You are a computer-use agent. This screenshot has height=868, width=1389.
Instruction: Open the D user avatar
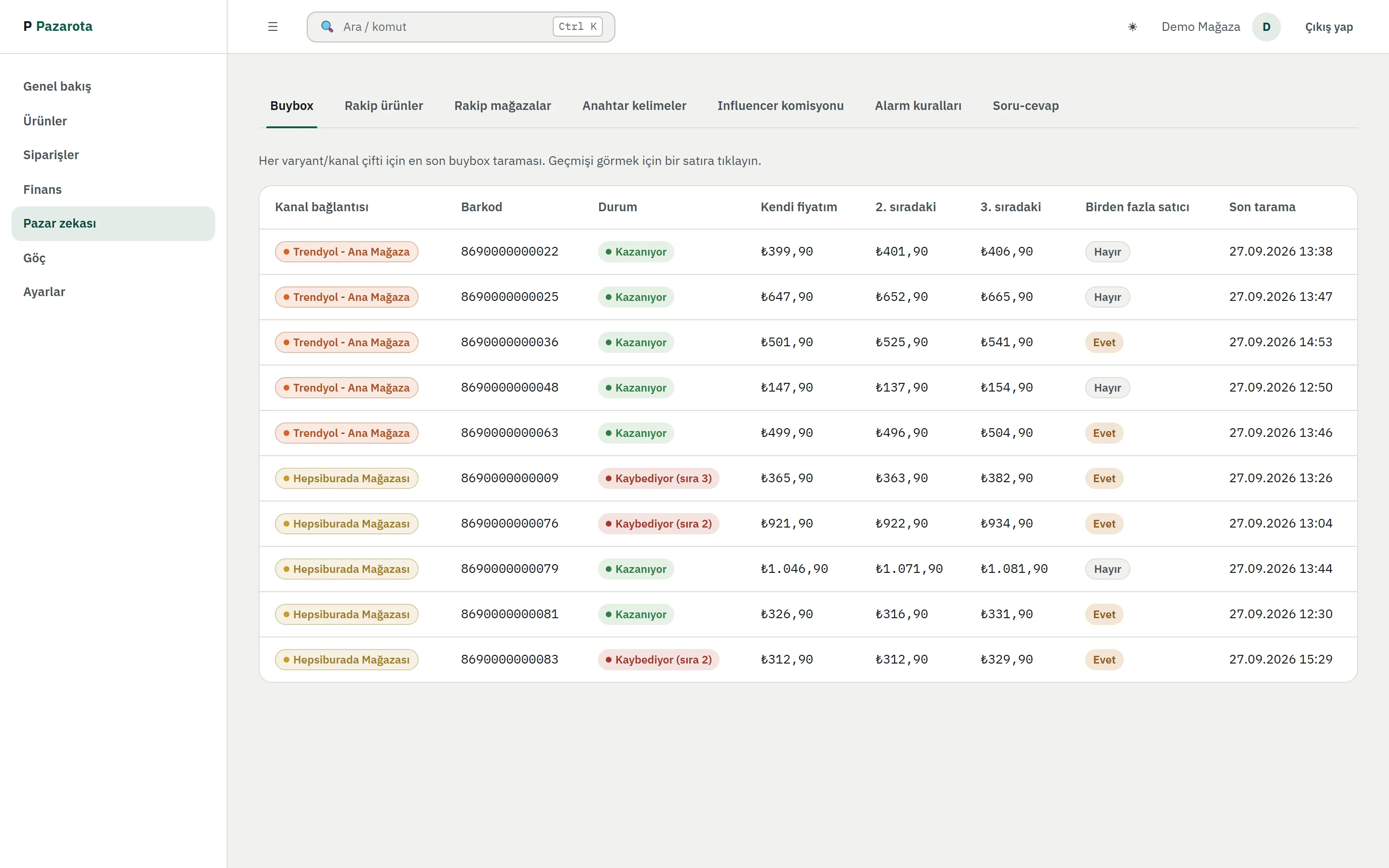click(x=1266, y=27)
